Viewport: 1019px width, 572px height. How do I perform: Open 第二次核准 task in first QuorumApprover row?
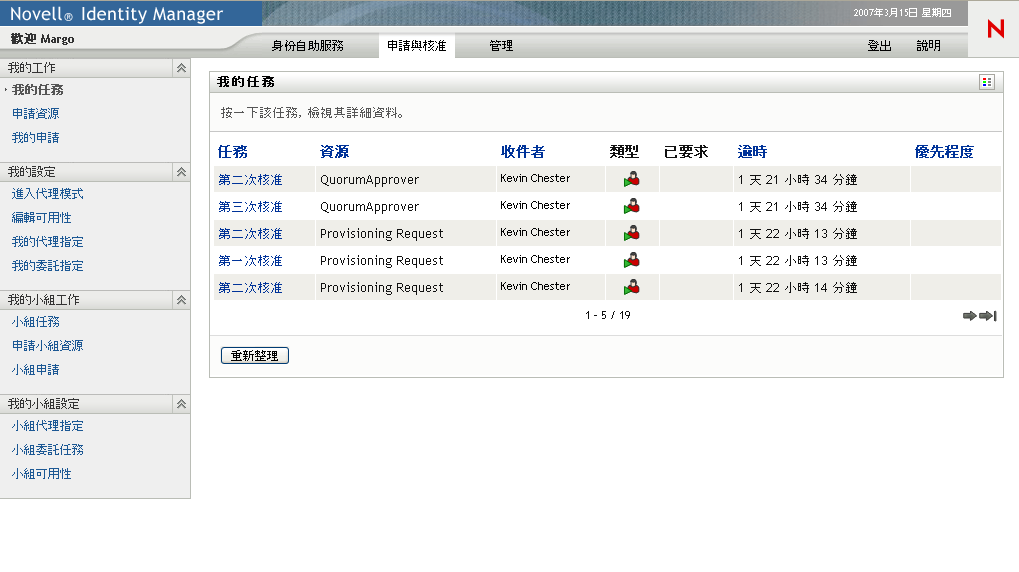250,179
